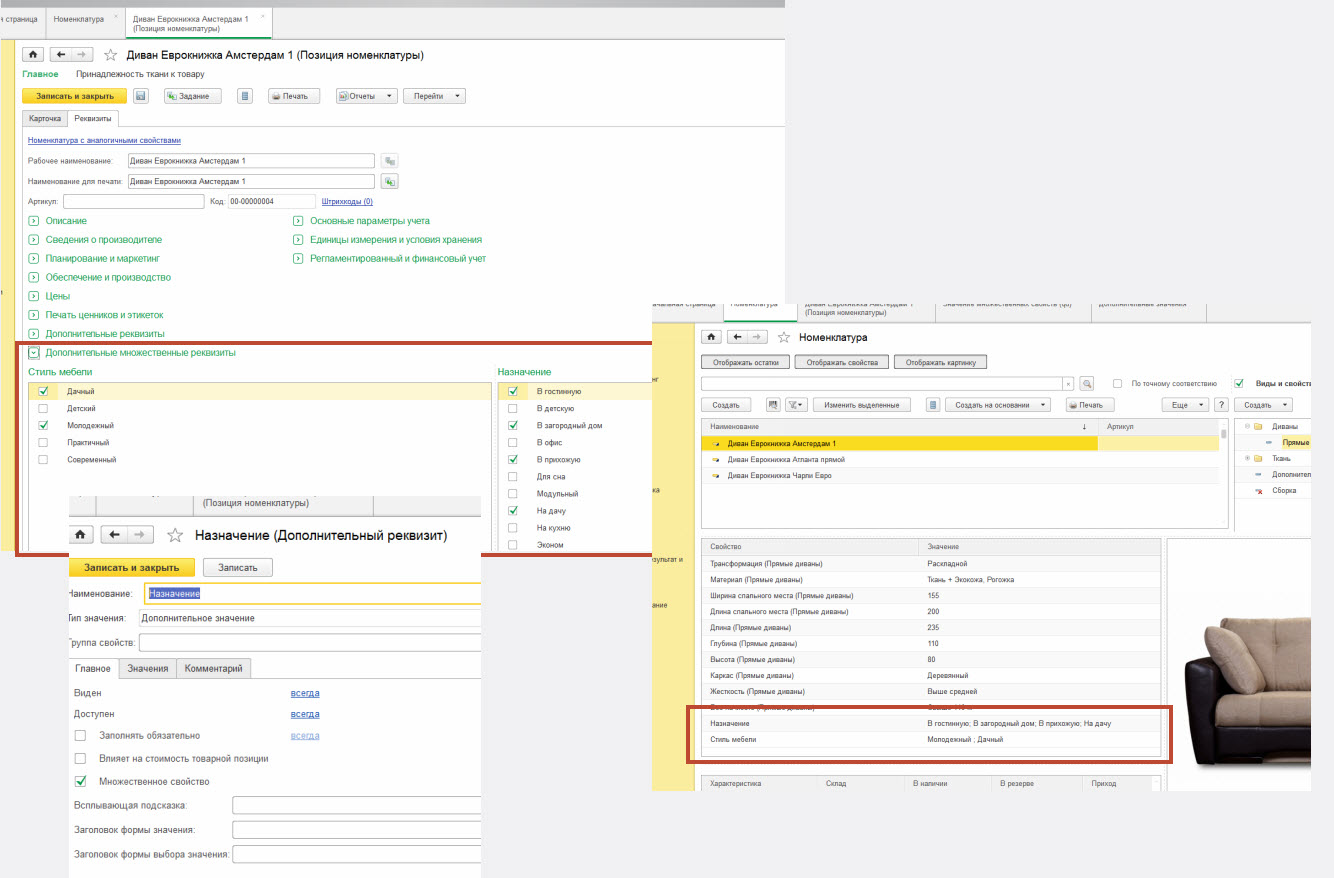Toggle На дачу checkbox in Назначение list
This screenshot has height=878, width=1334.
513,511
